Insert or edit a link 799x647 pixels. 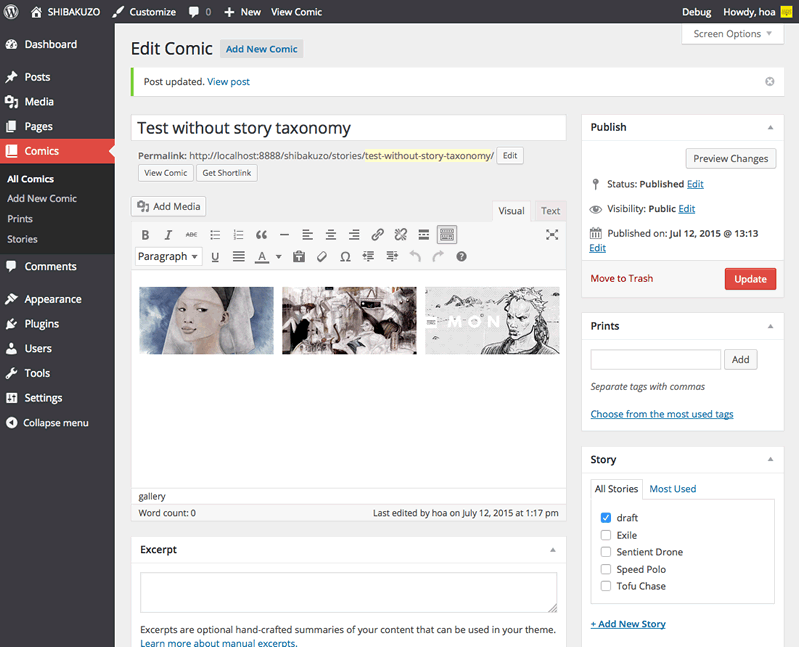(377, 235)
